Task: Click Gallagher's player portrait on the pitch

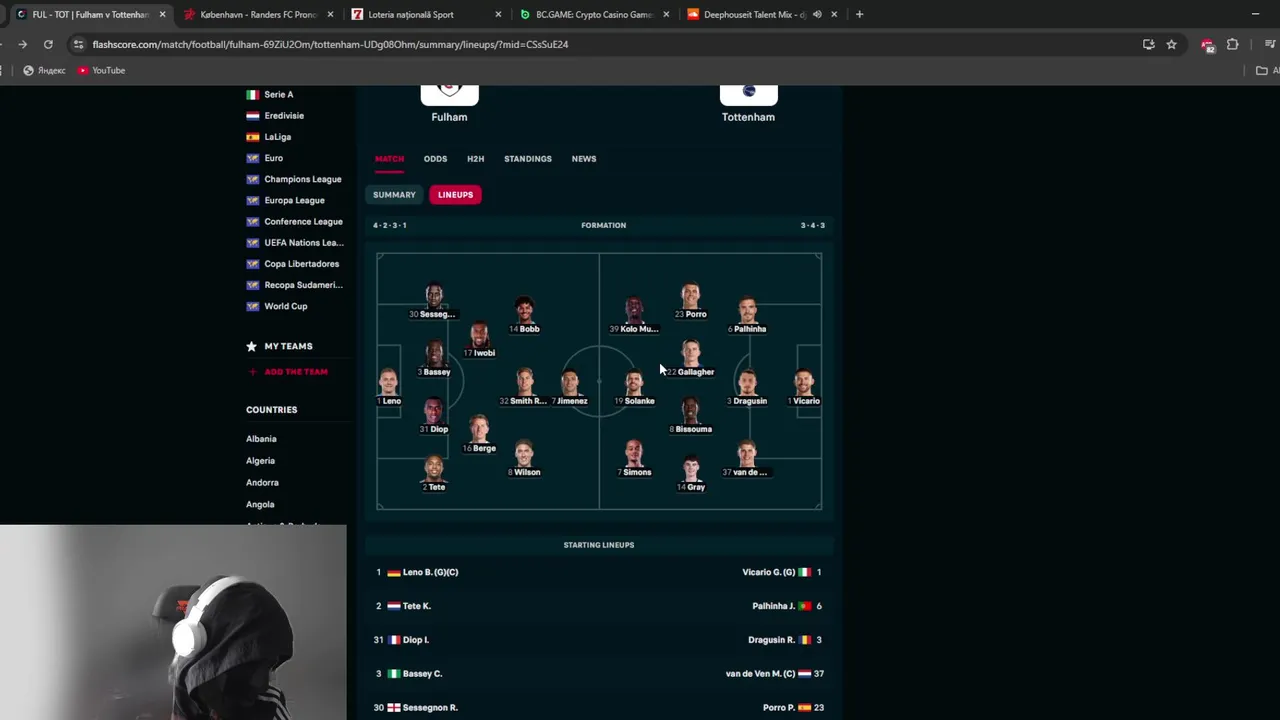Action: tap(691, 353)
